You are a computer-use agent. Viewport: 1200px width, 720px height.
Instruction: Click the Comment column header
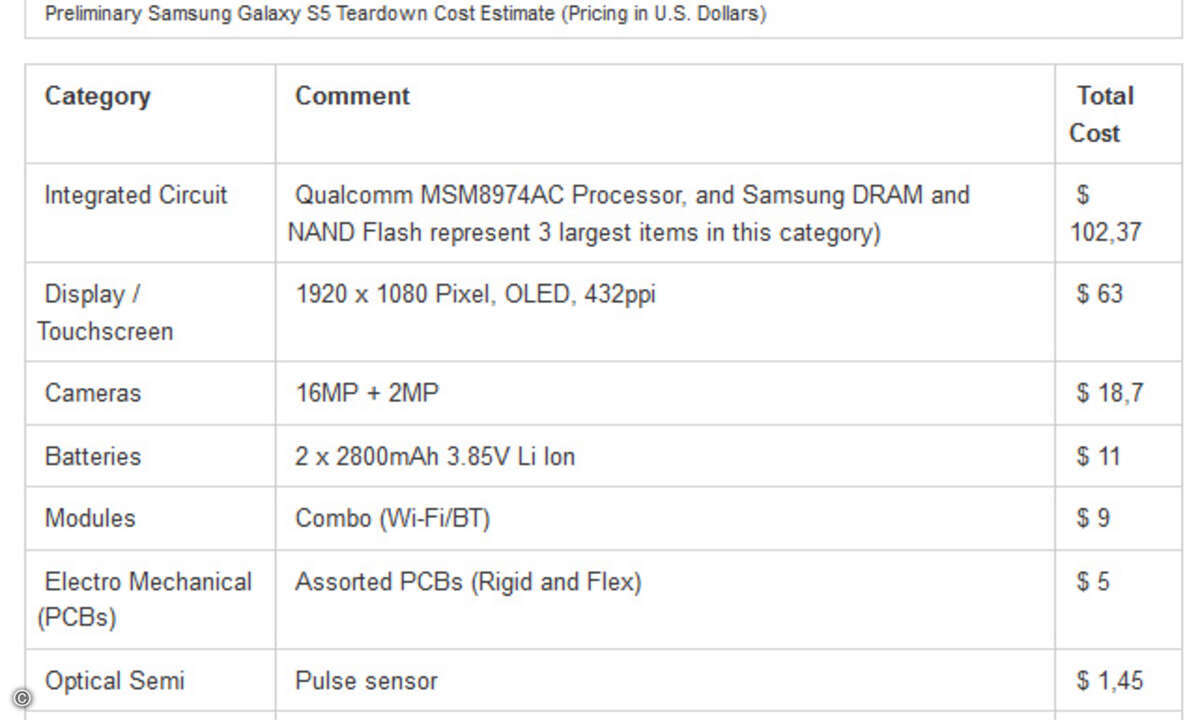pyautogui.click(x=352, y=96)
